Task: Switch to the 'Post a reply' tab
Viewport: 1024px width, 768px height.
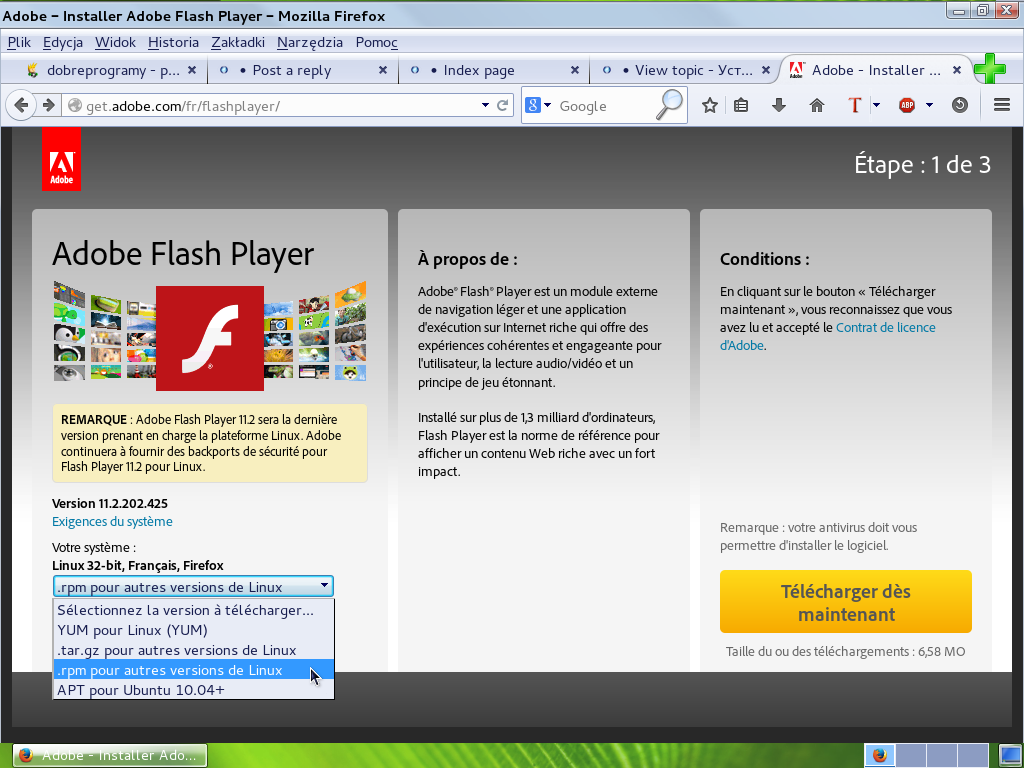Action: coord(291,70)
